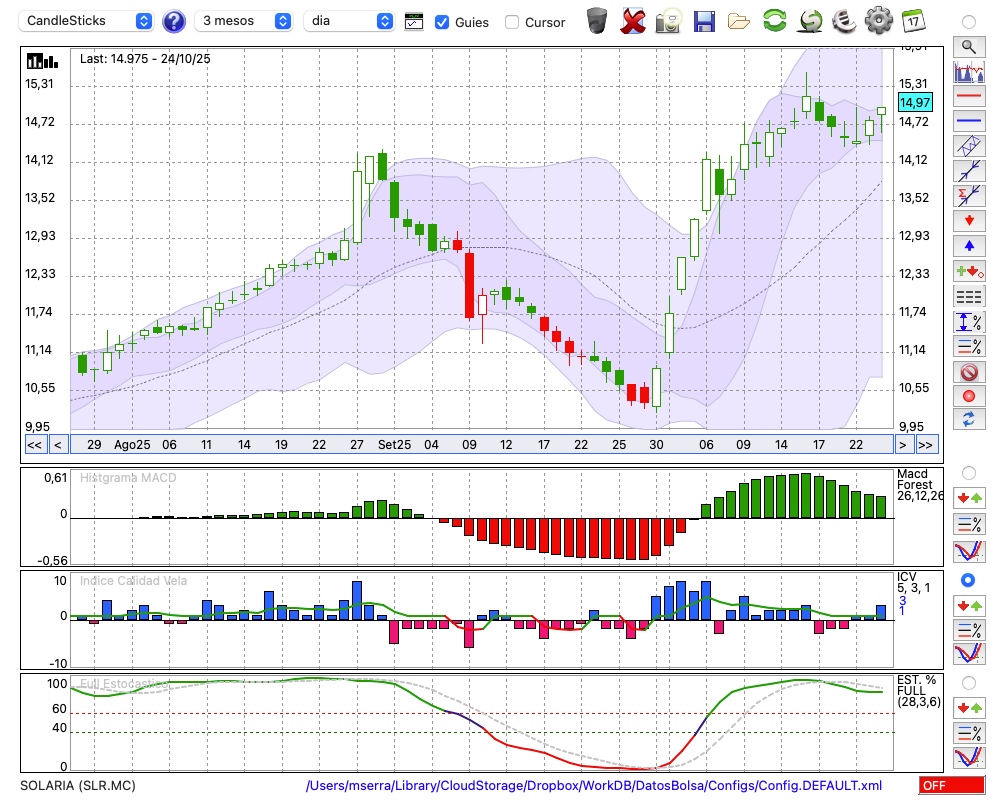Screen dimensions: 1000x800
Task: Click the Config.DEFAULT.xml file path link
Action: click(594, 786)
